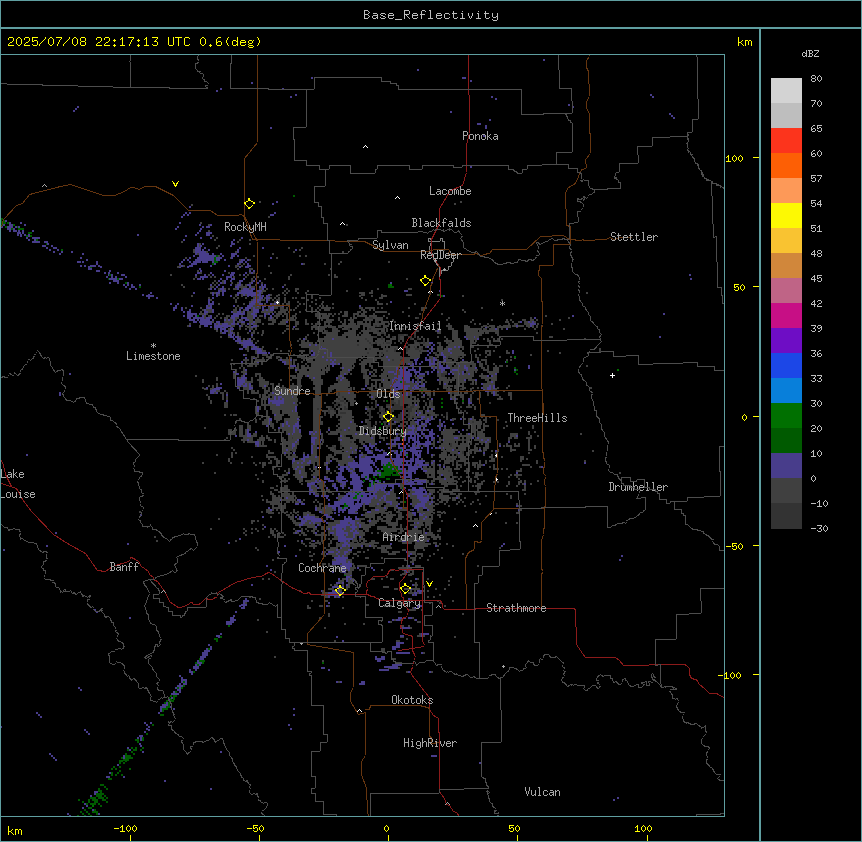This screenshot has width=862, height=842.
Task: Select the Drumheller label
Action: click(638, 487)
